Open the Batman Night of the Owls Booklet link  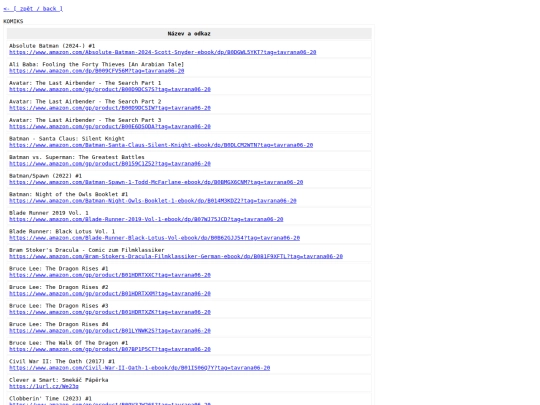tap(153, 201)
